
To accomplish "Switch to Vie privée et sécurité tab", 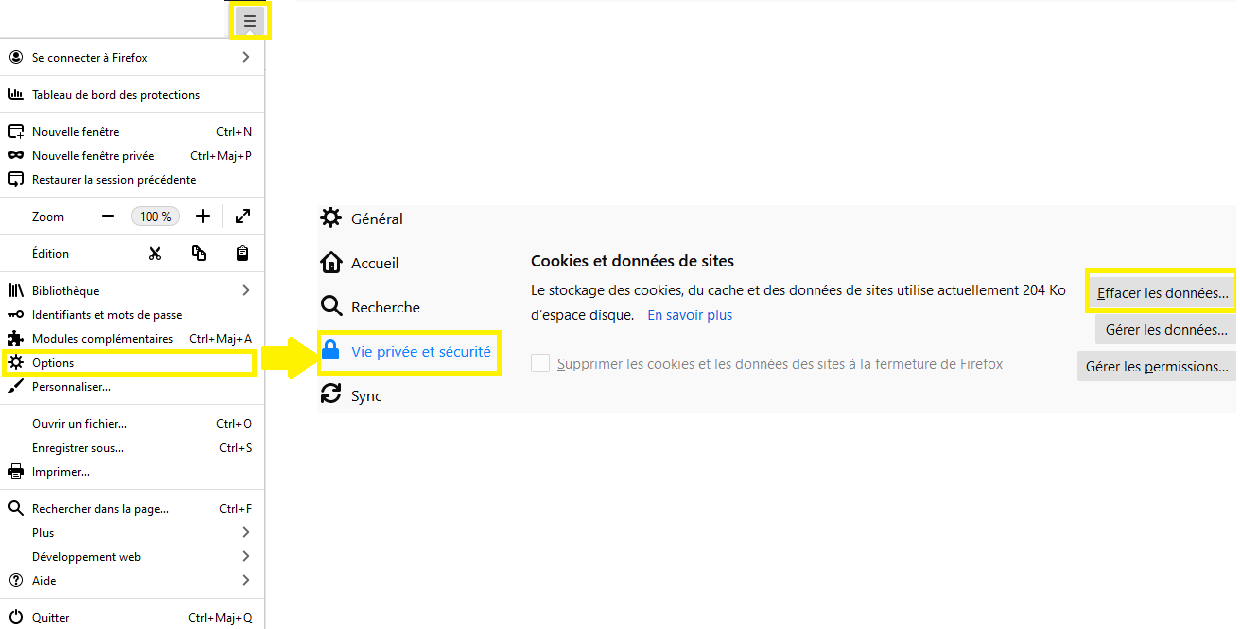I will (x=420, y=352).
